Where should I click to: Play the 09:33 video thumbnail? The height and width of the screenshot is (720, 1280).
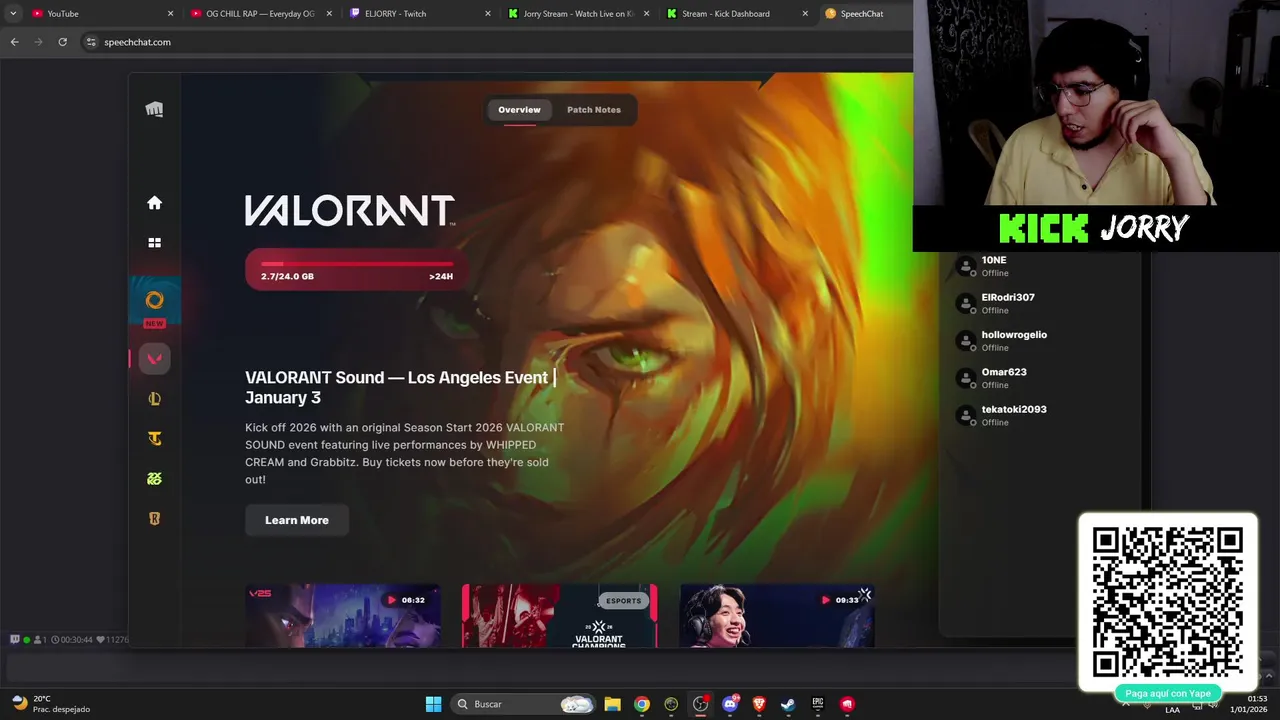coord(777,616)
